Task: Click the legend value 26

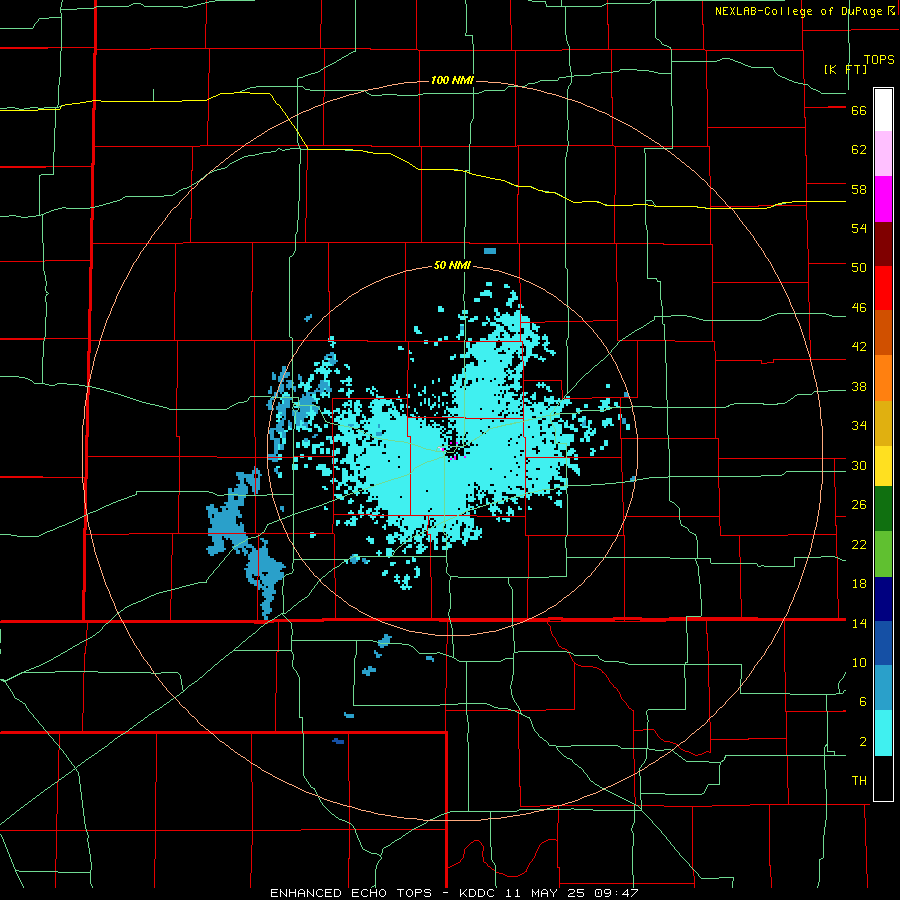Action: pos(859,505)
